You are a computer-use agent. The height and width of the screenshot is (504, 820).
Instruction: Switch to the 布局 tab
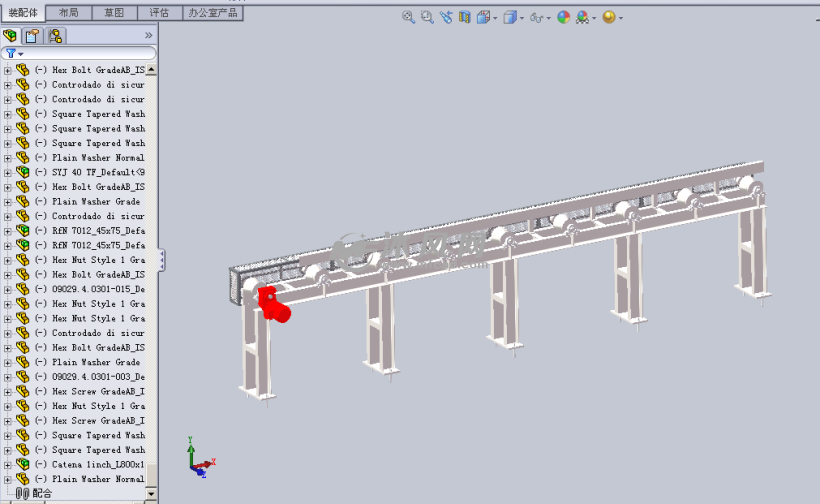69,13
